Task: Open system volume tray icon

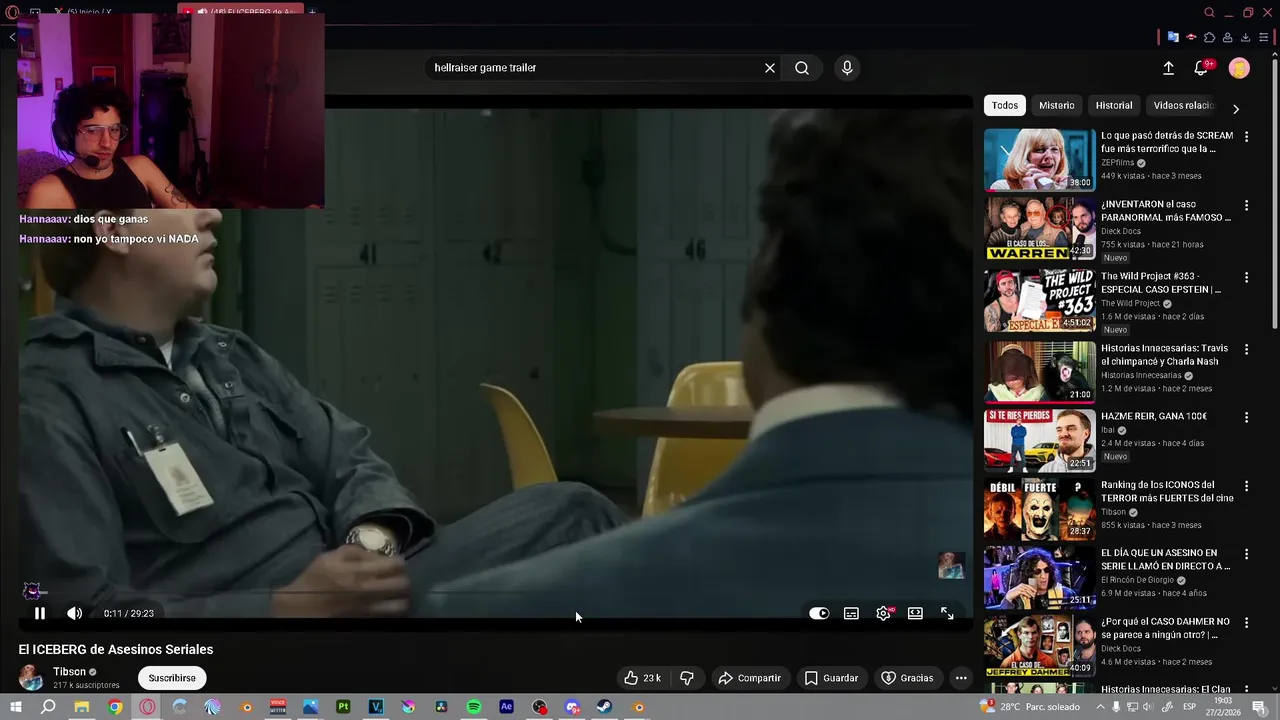Action: click(1150, 707)
